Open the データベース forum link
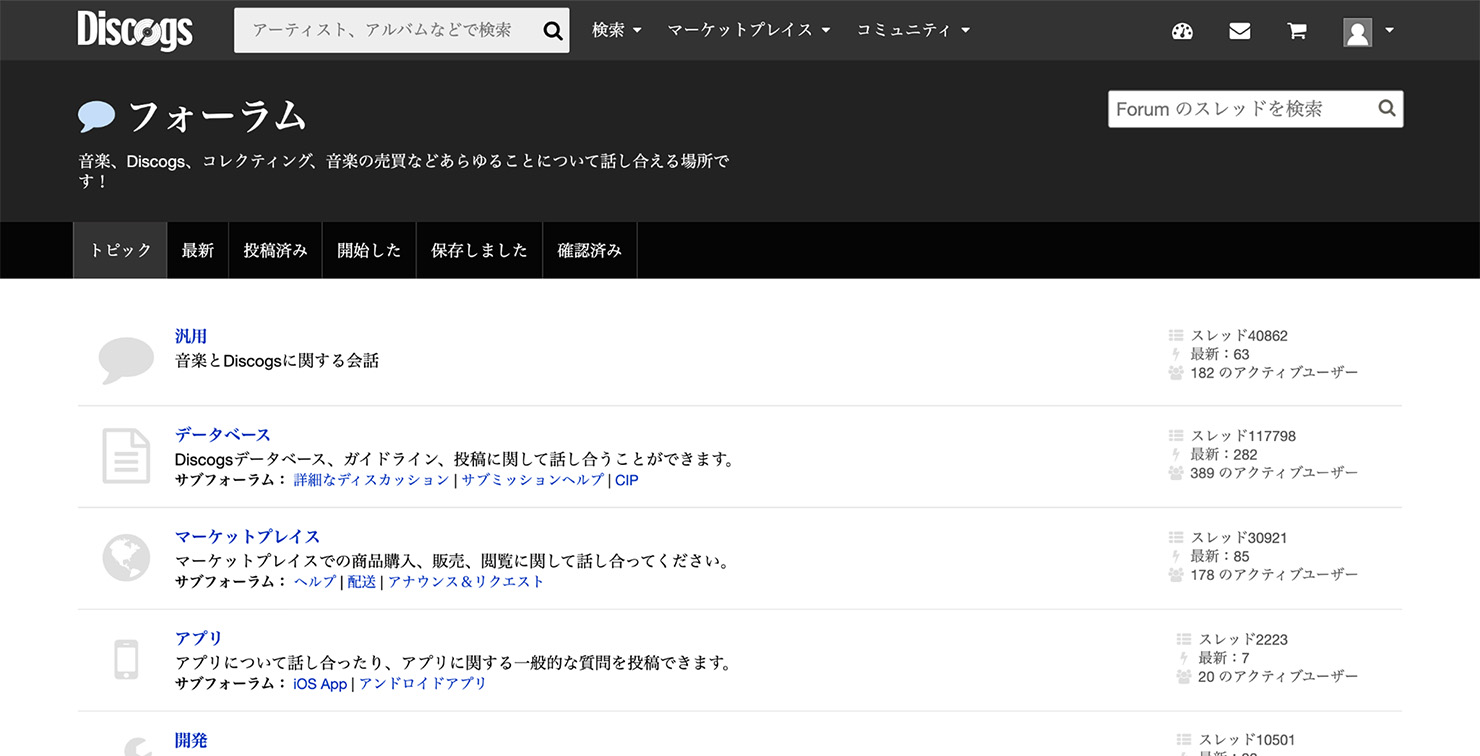The height and width of the screenshot is (756, 1480). click(223, 435)
